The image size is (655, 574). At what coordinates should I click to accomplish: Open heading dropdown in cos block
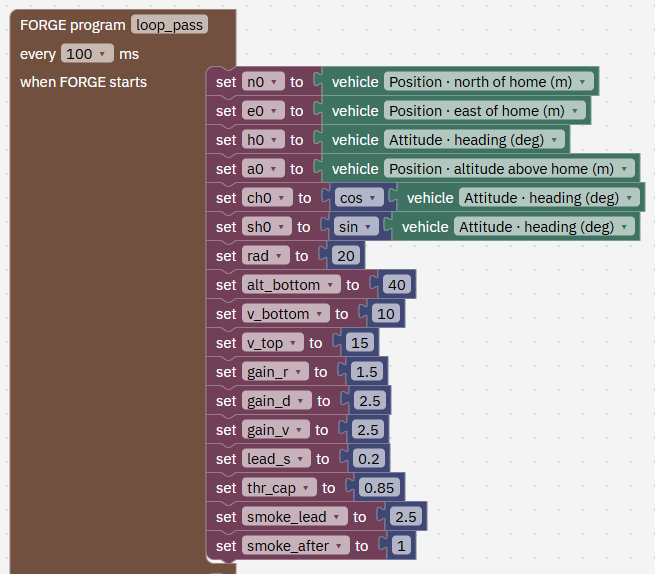[x=549, y=198]
